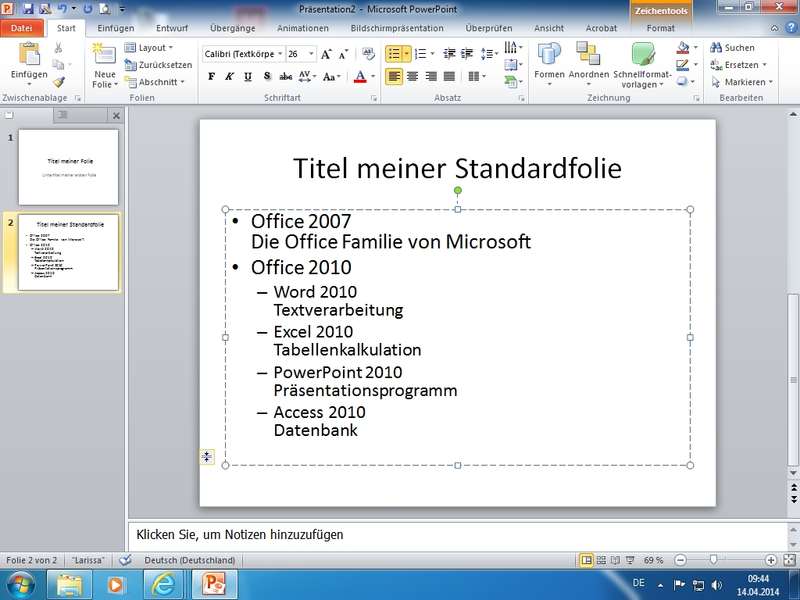Toggle bullet list formatting
800x600 pixels.
394,54
